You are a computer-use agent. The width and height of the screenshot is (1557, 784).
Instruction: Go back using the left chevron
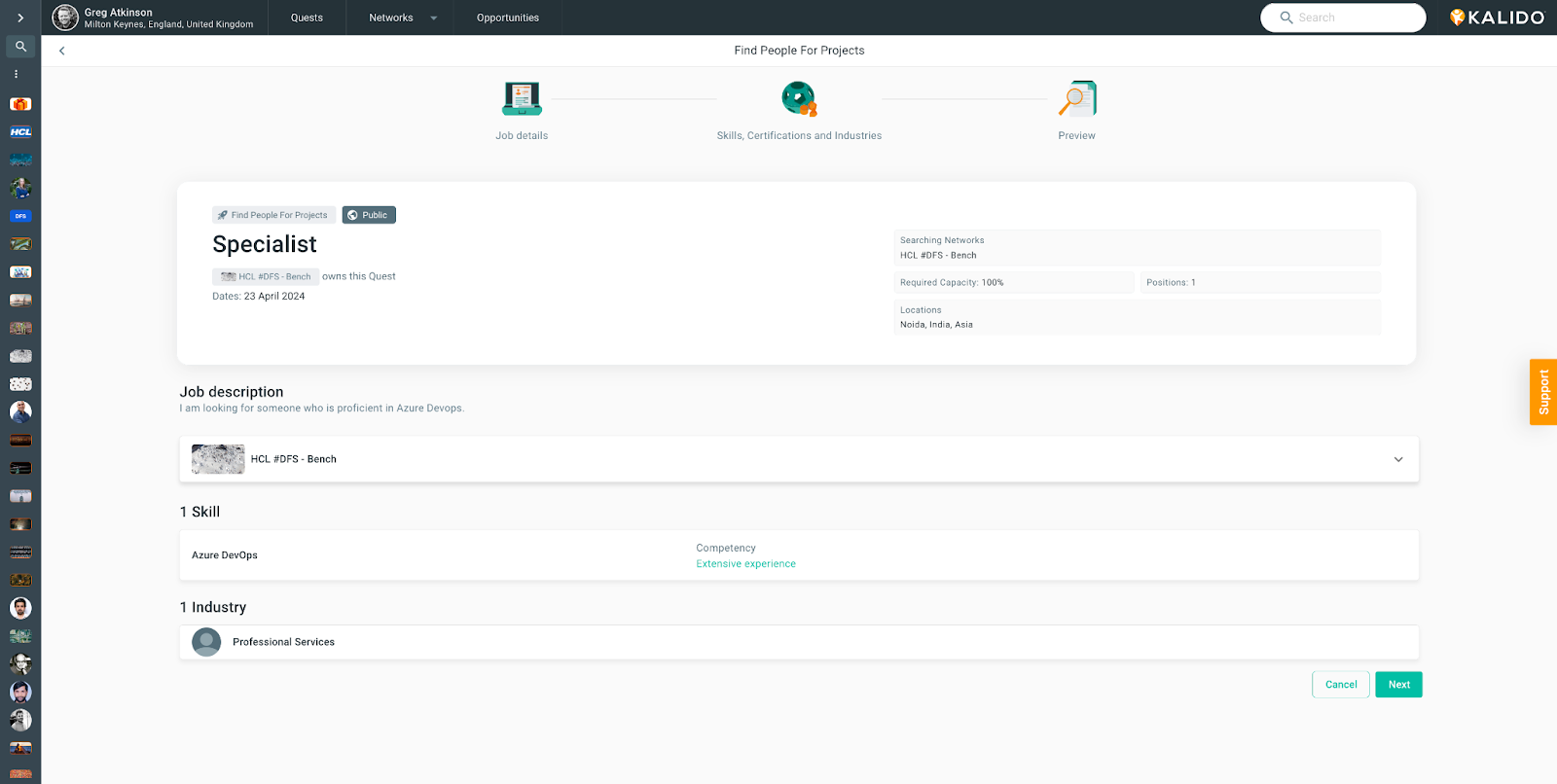coord(62,51)
